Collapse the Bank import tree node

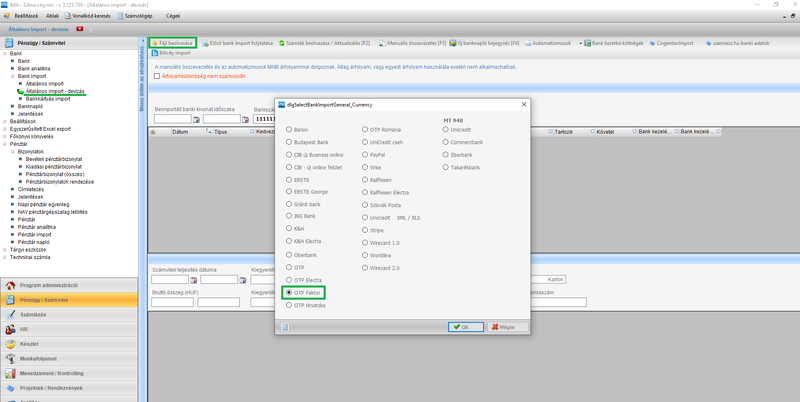[12, 76]
